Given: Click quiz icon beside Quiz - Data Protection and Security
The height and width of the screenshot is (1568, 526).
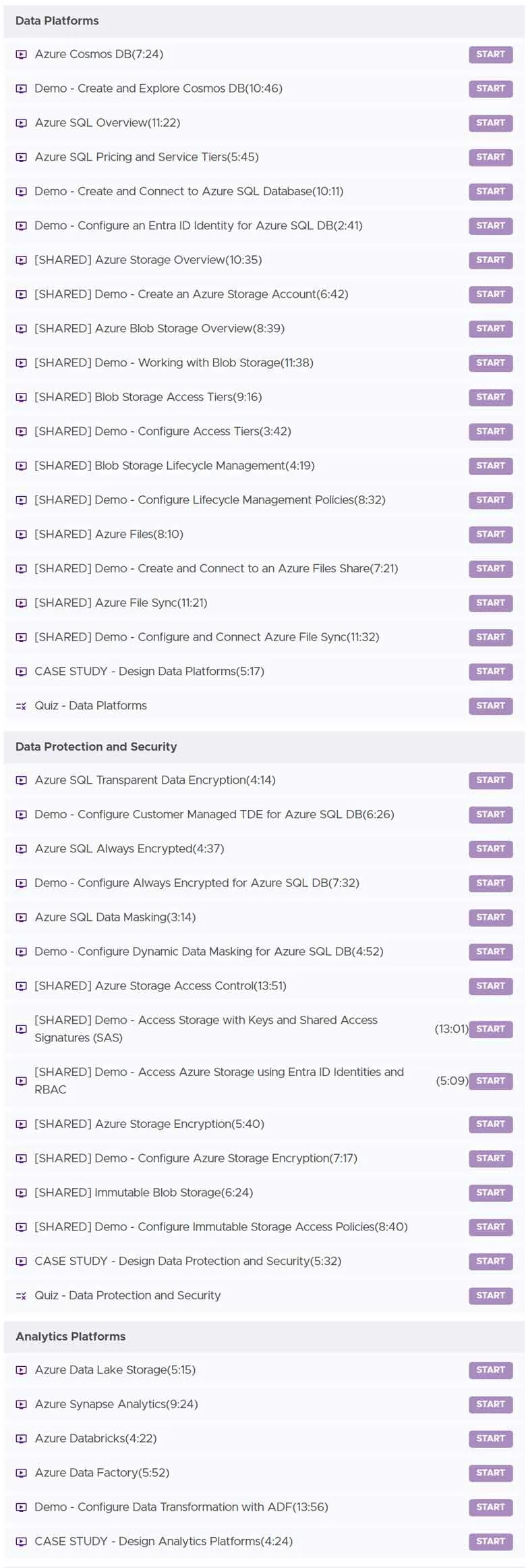Looking at the screenshot, I should [x=22, y=1296].
